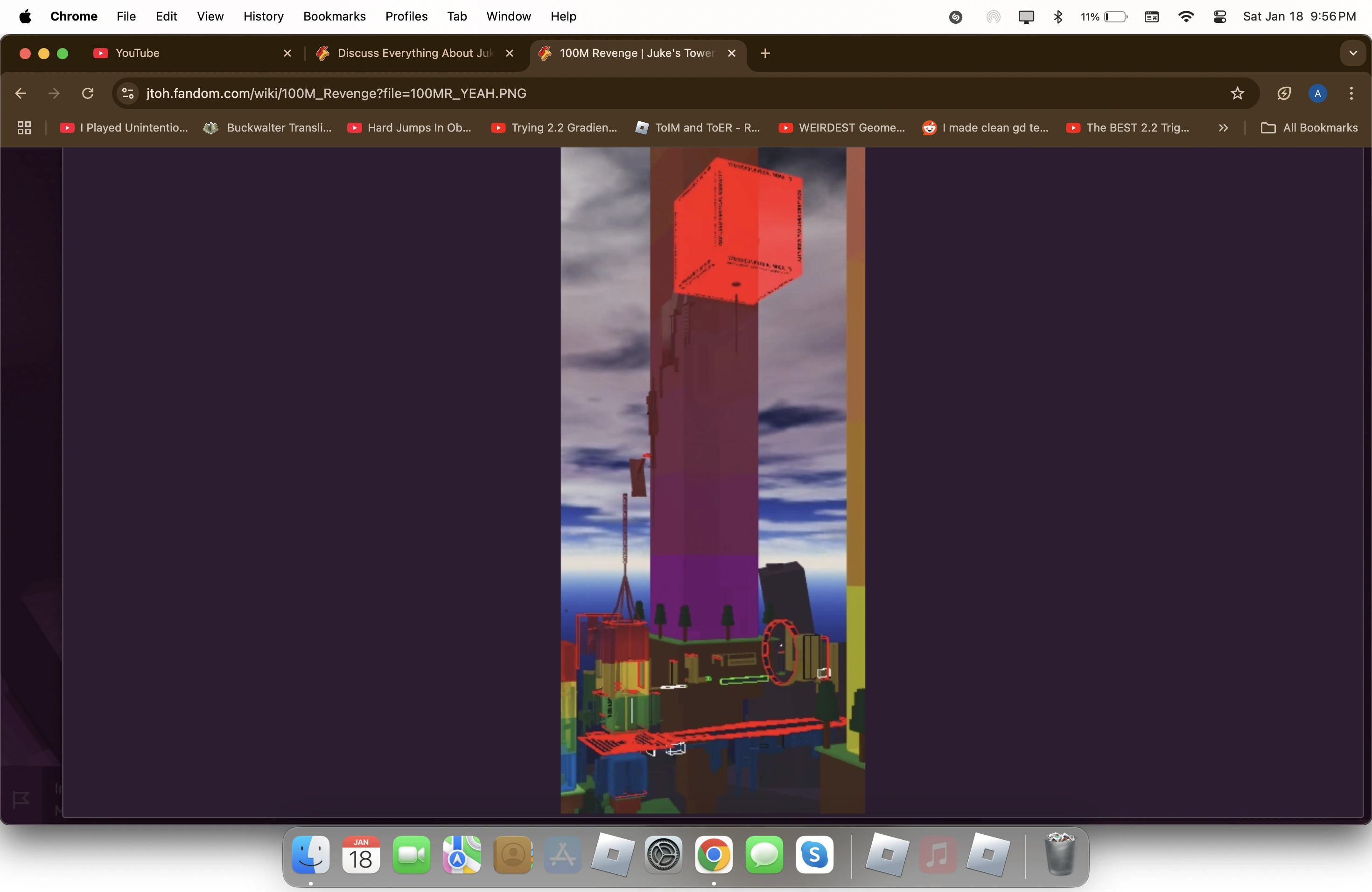Open the All Bookmarks folder
This screenshot has height=892, width=1372.
1309,128
